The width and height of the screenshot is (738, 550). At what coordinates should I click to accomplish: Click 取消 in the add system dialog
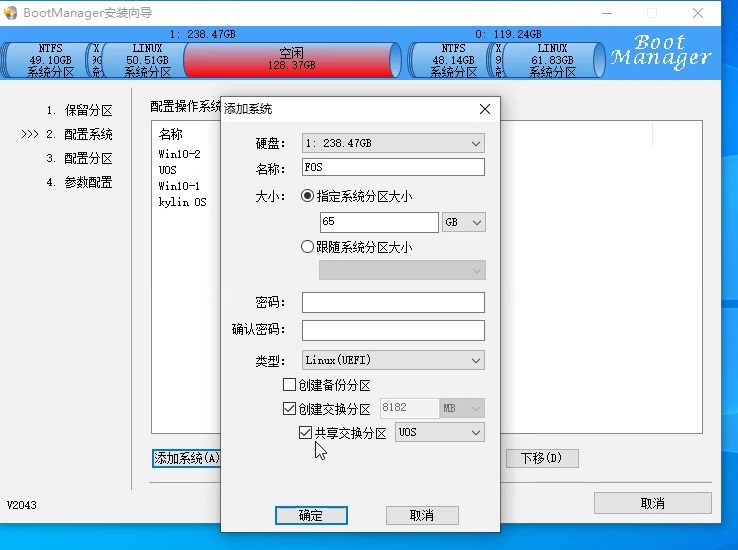tap(422, 515)
